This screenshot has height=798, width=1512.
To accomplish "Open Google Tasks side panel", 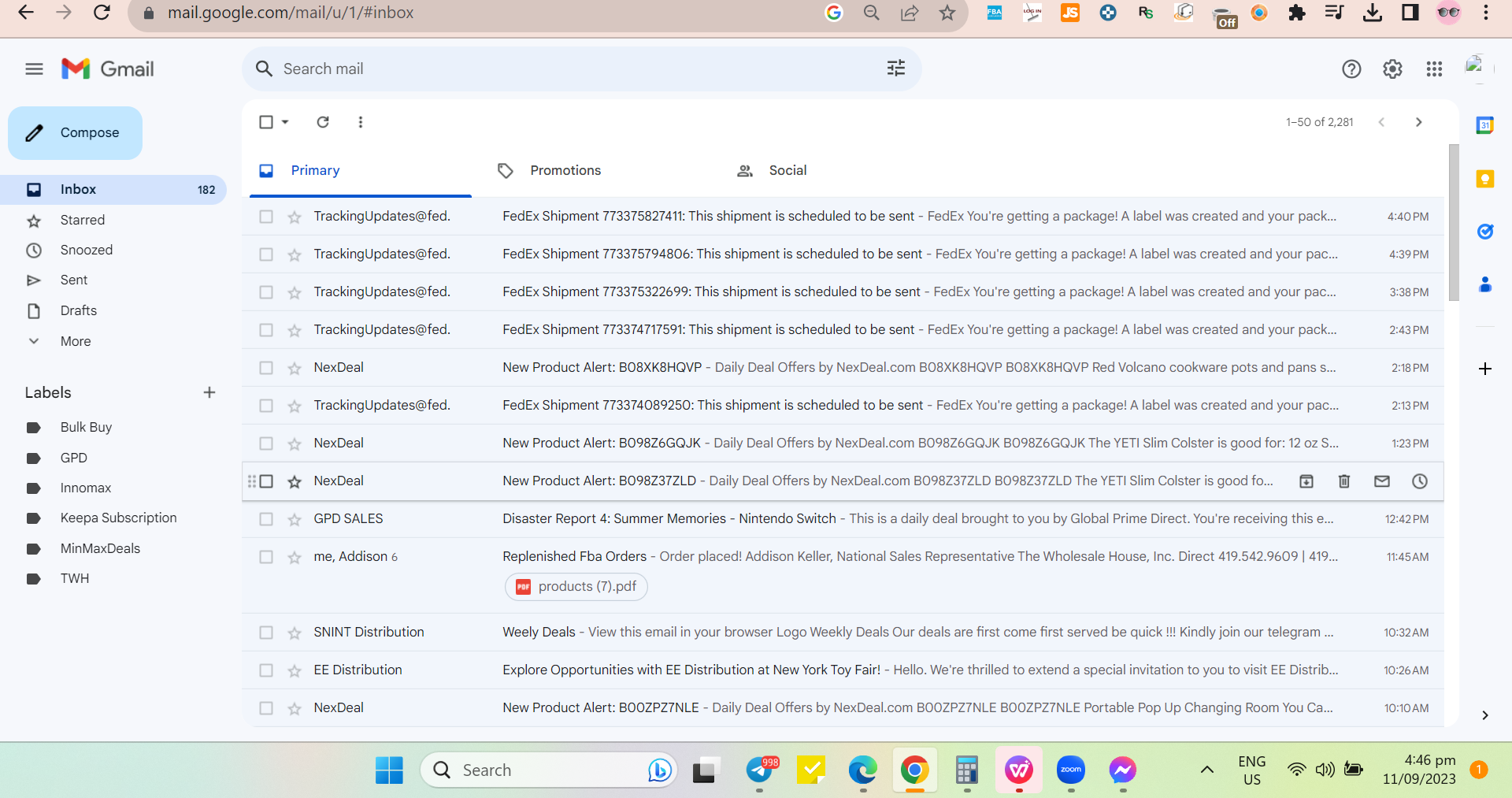I will (x=1485, y=232).
